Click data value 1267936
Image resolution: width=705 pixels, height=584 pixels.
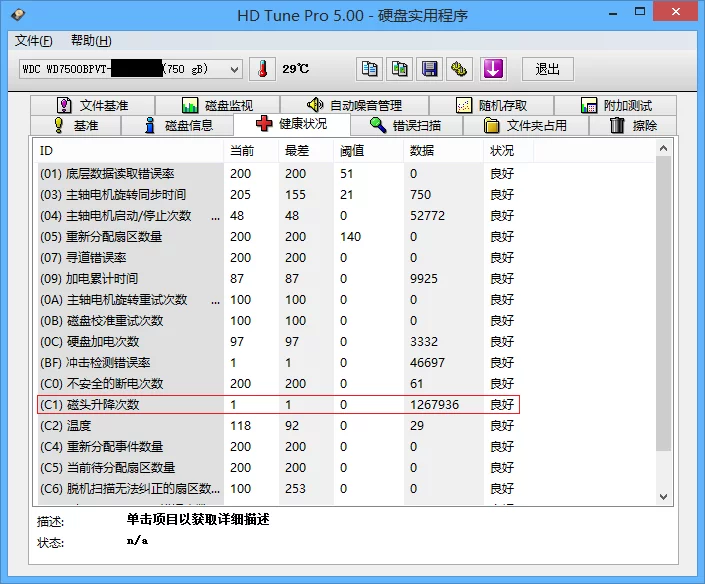(434, 405)
